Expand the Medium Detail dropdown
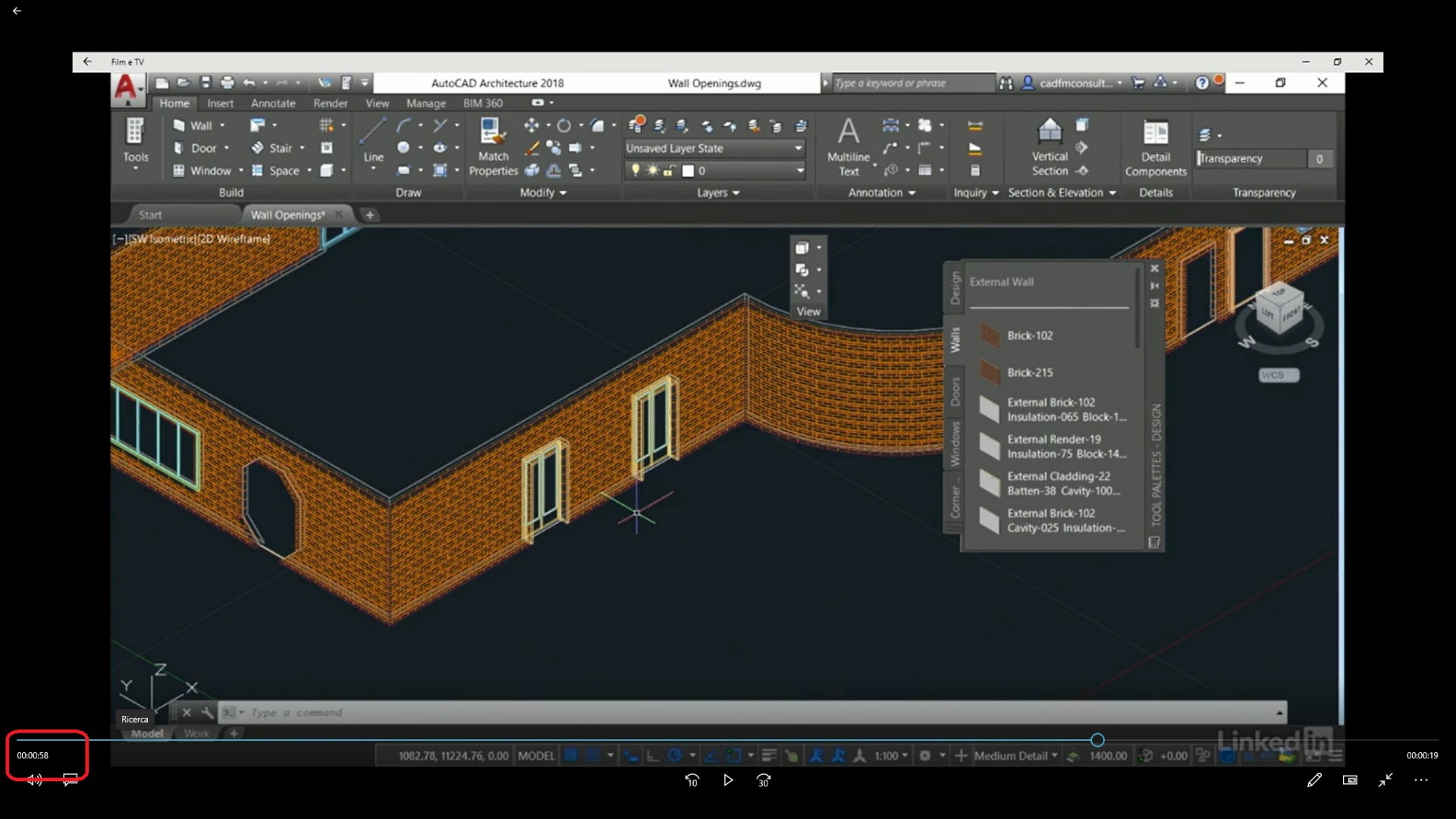 tap(1015, 755)
